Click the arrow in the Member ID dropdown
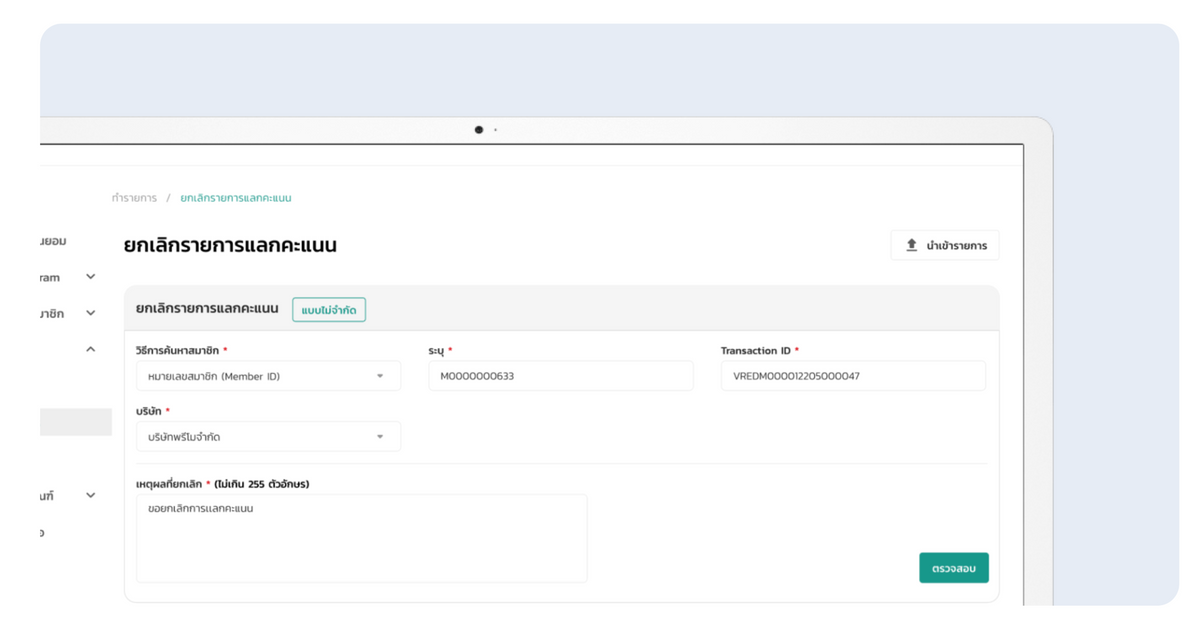The height and width of the screenshot is (633, 1200). pyautogui.click(x=380, y=376)
